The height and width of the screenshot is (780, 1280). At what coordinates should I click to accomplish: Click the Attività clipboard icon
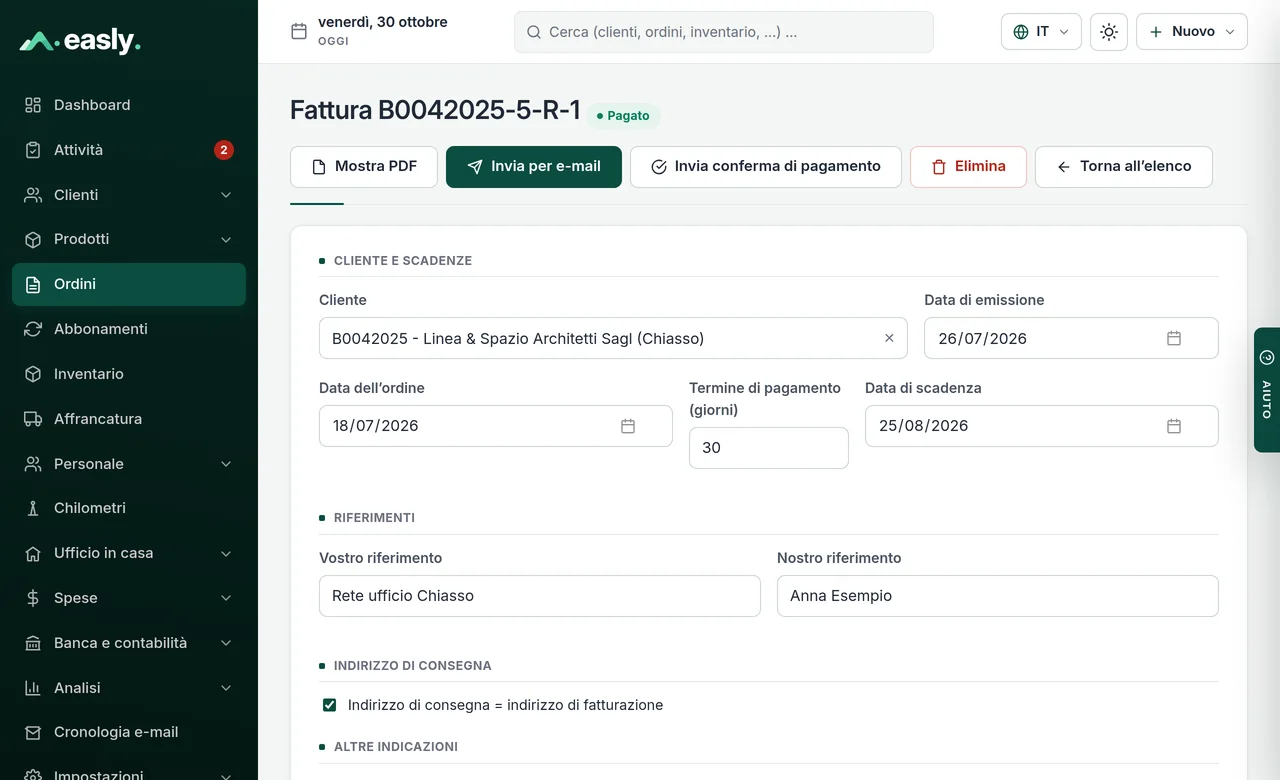pyautogui.click(x=33, y=150)
